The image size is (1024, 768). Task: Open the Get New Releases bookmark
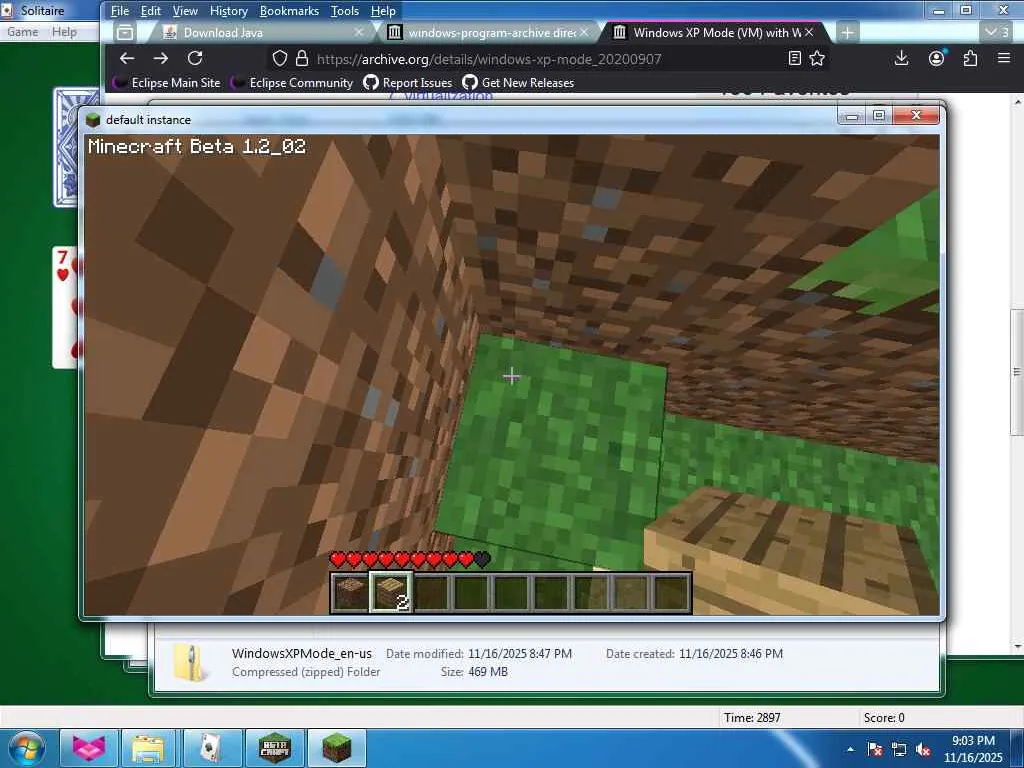pos(519,83)
